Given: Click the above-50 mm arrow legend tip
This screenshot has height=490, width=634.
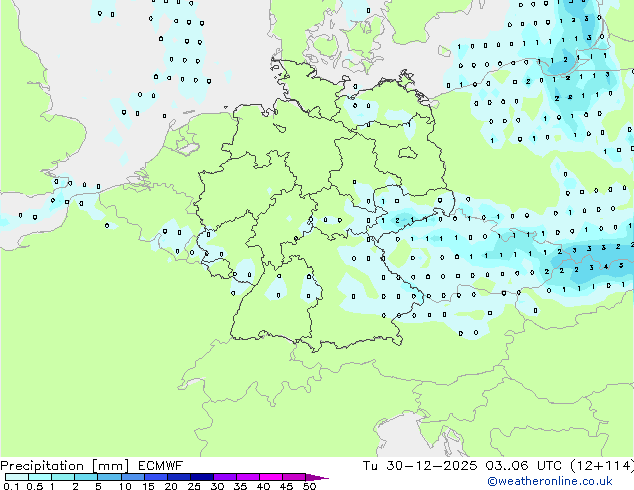Looking at the screenshot, I should (317, 477).
